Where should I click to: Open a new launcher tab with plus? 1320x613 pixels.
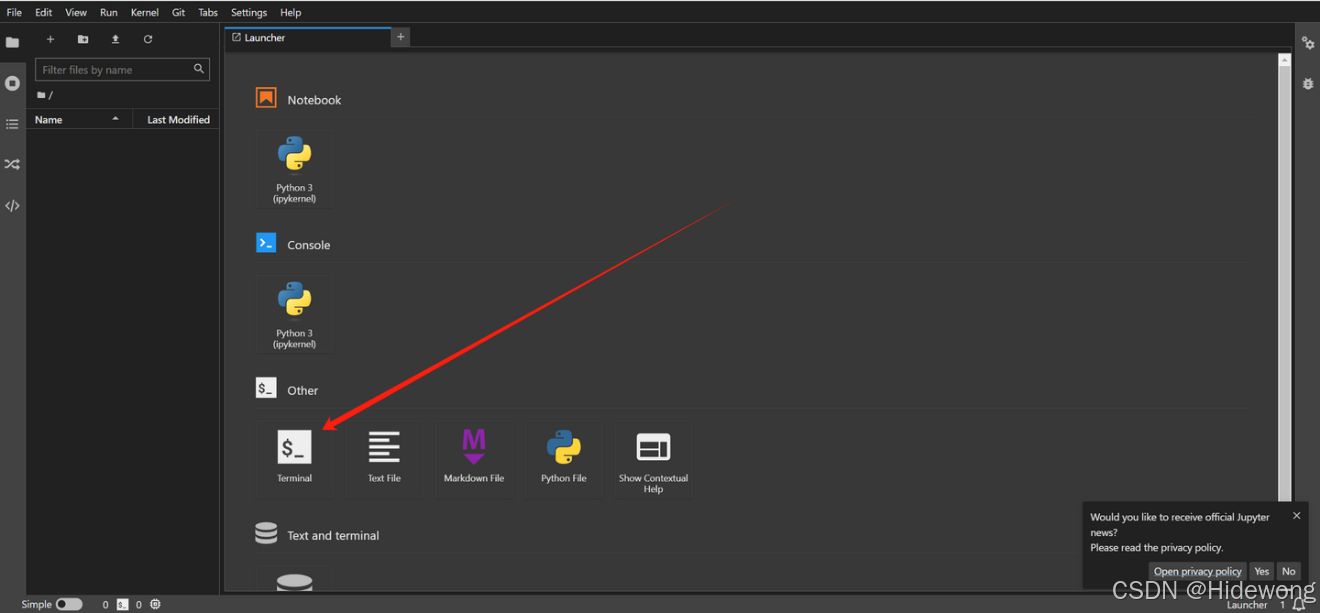400,37
